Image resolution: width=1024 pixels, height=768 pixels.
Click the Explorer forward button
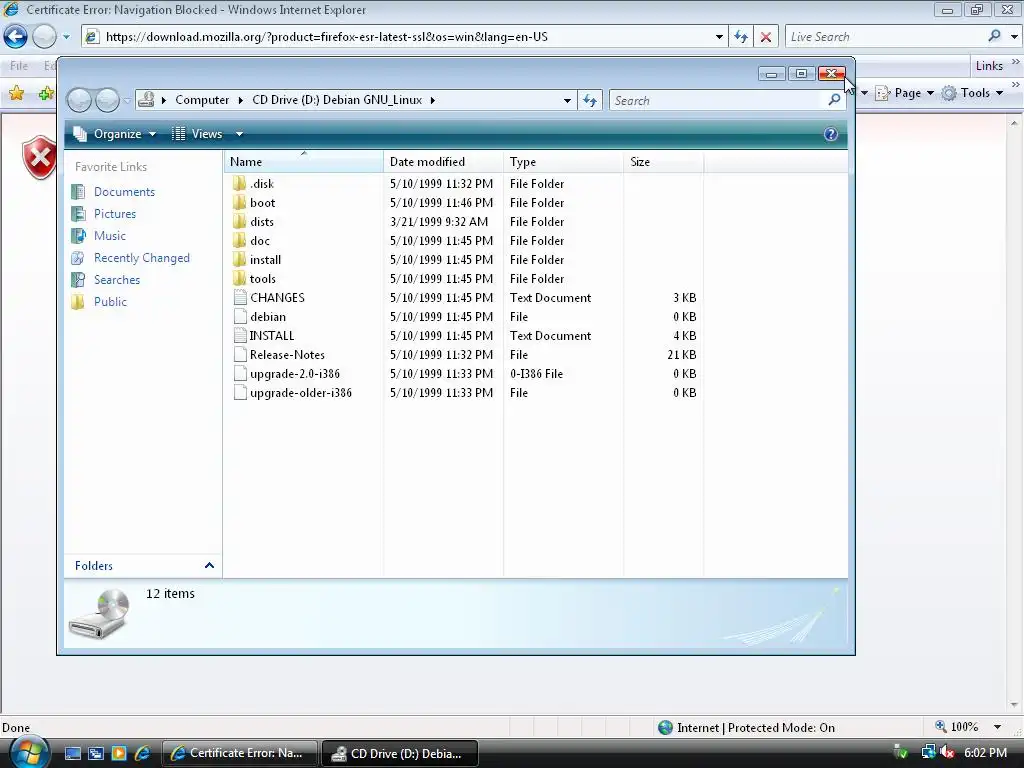pyautogui.click(x=107, y=100)
